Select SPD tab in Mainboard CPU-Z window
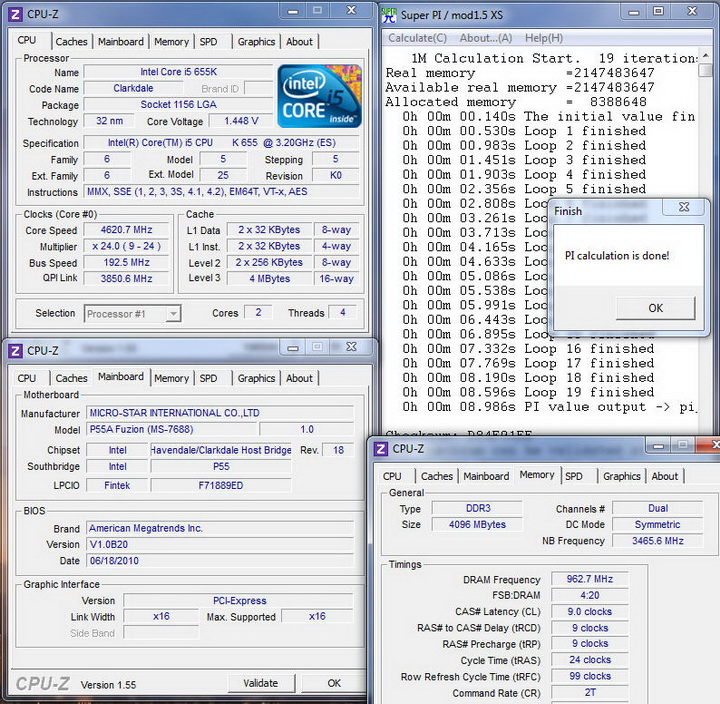 [208, 378]
